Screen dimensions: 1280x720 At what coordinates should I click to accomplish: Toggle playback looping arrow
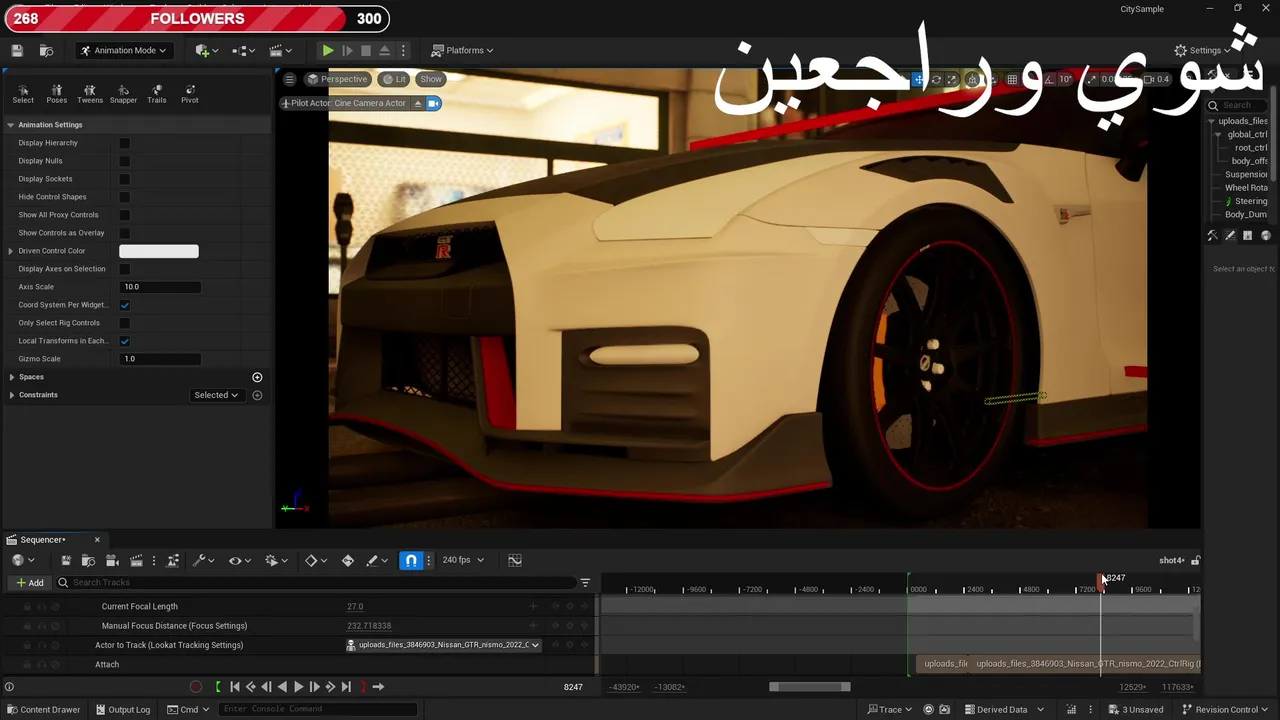[378, 687]
